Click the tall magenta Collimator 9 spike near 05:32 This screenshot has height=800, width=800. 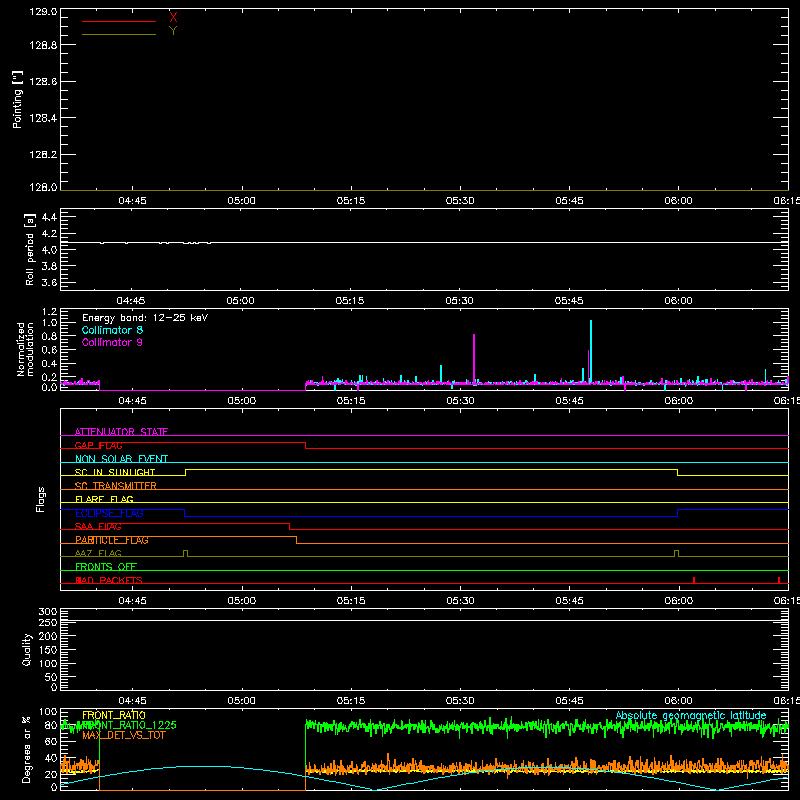click(474, 358)
